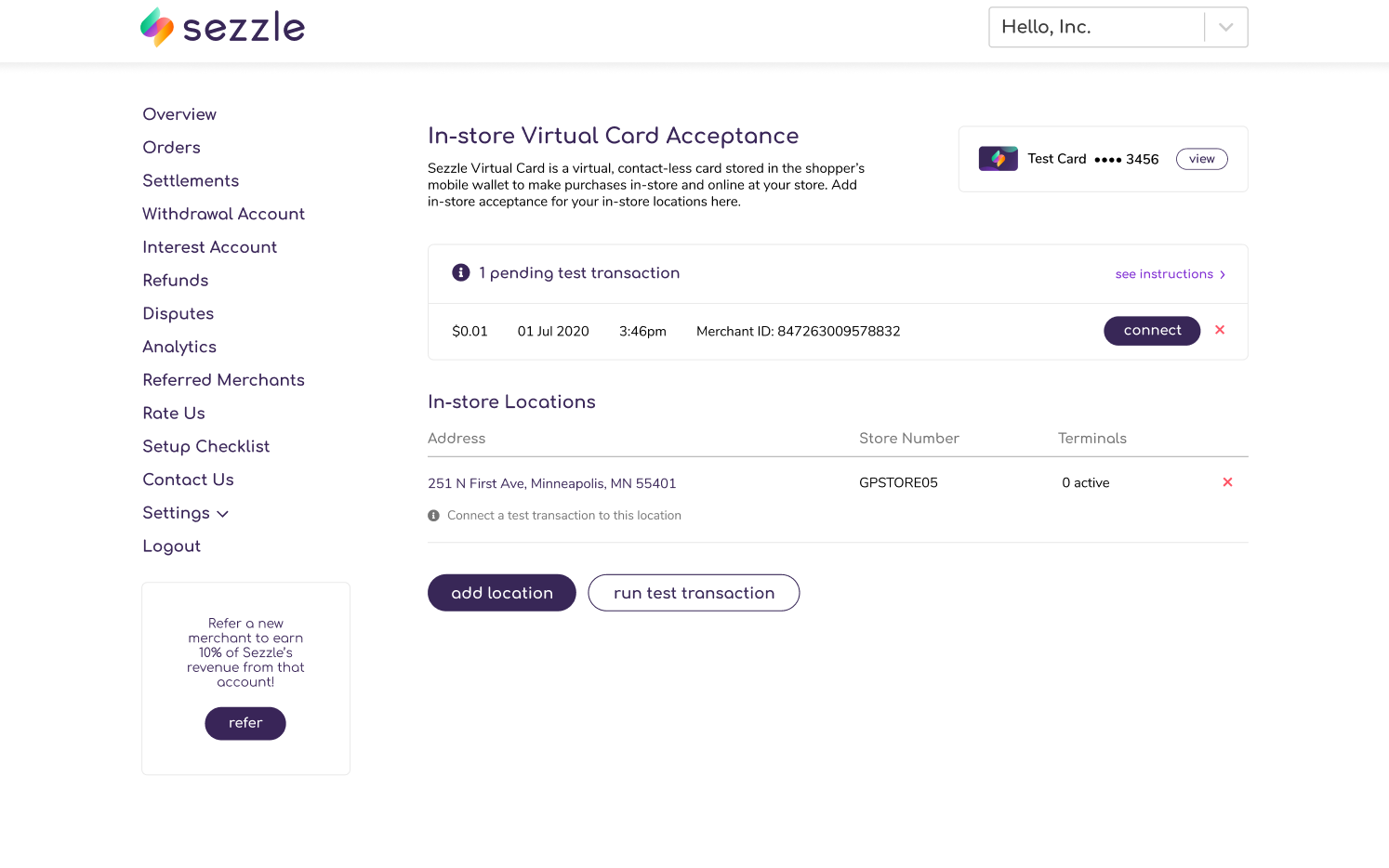The image size is (1389, 868).
Task: Open the Hello, Inc. account dropdown
Action: (x=1118, y=27)
